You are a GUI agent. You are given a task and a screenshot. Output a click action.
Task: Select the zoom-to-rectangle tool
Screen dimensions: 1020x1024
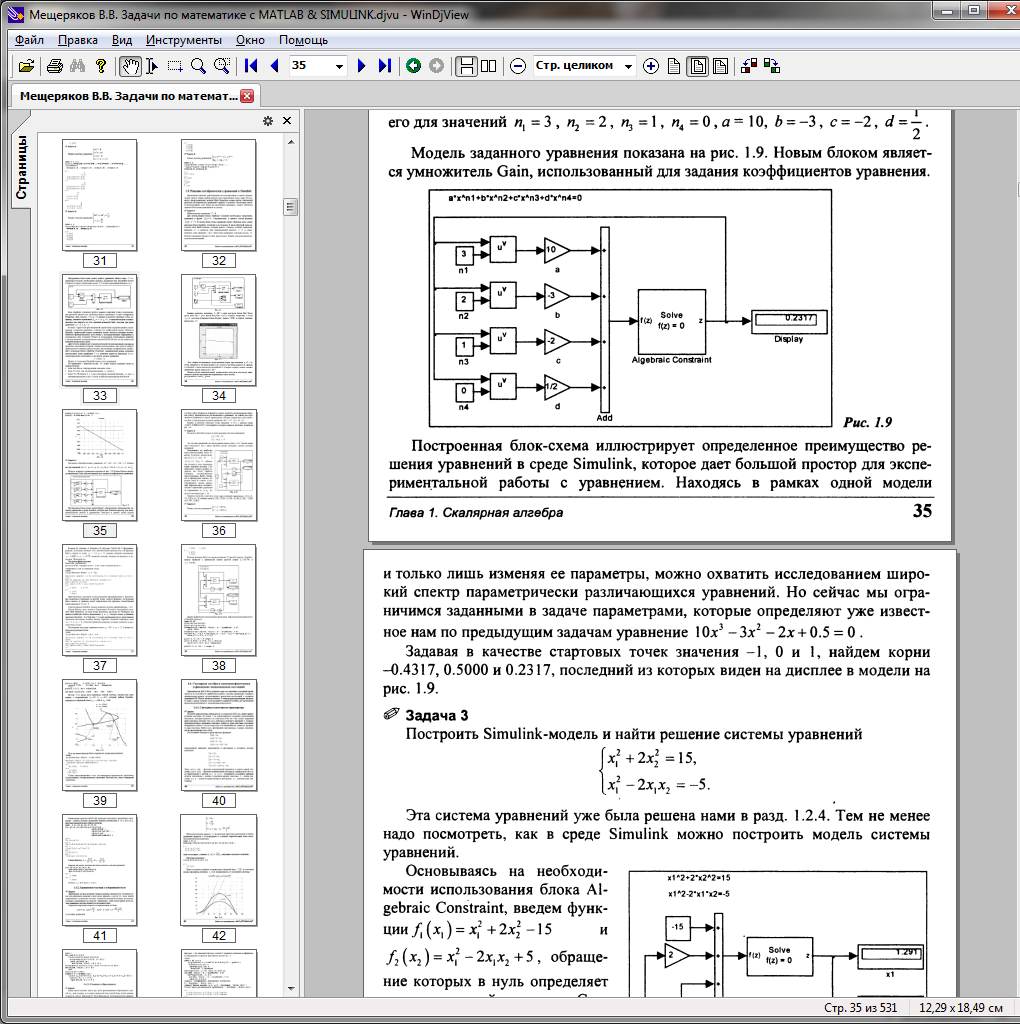[x=221, y=66]
